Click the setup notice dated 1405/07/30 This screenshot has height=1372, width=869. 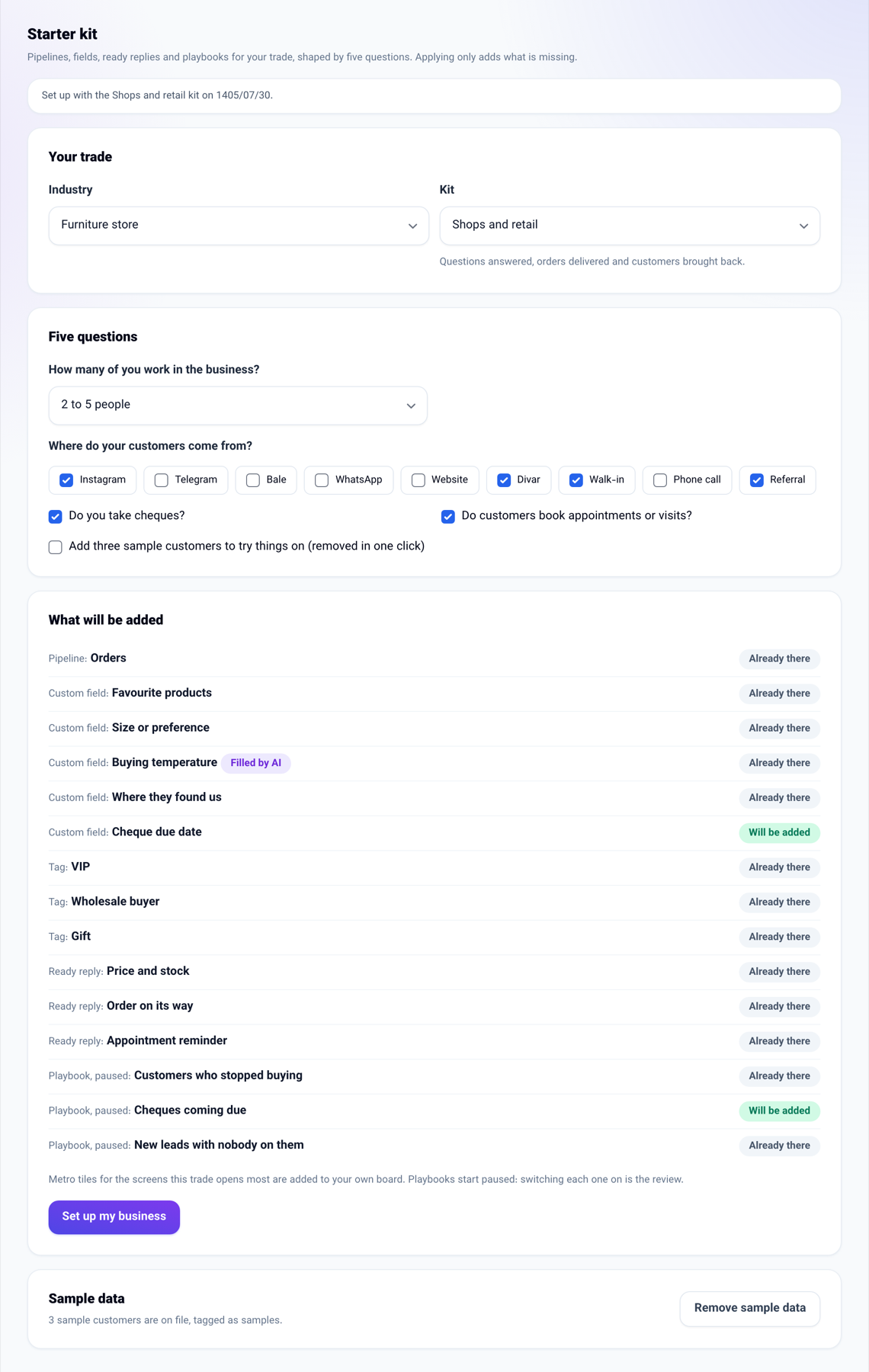(434, 96)
